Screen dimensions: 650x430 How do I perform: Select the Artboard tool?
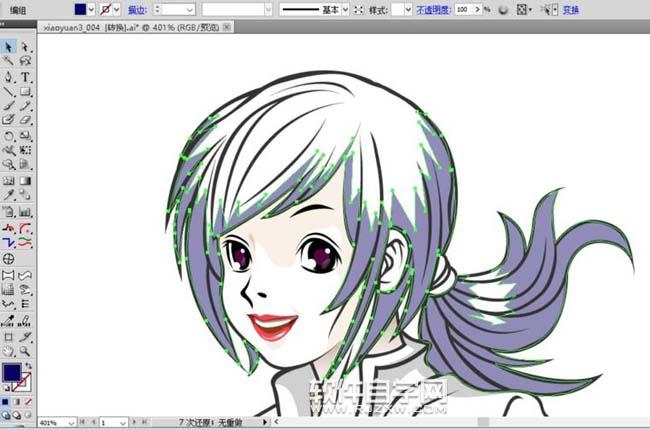tap(8, 337)
